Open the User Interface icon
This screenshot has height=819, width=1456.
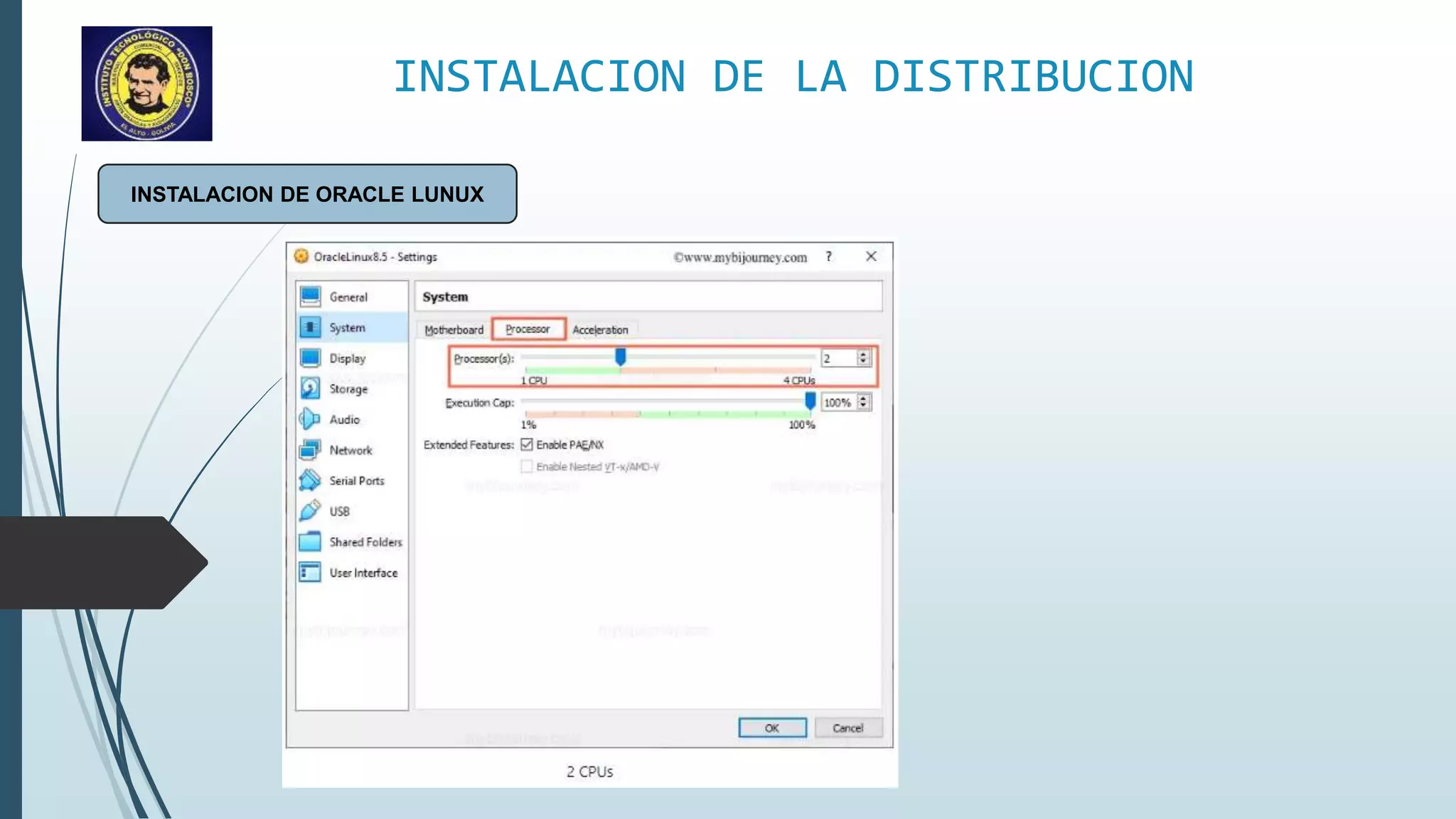[x=311, y=572]
